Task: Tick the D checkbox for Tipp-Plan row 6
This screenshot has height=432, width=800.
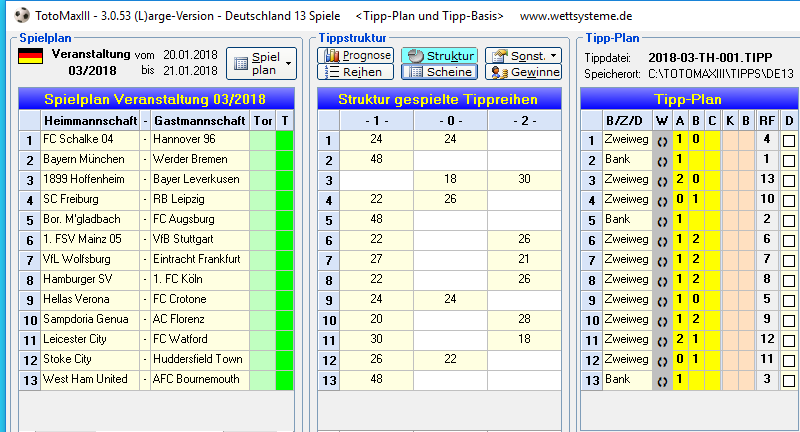Action: coord(789,241)
